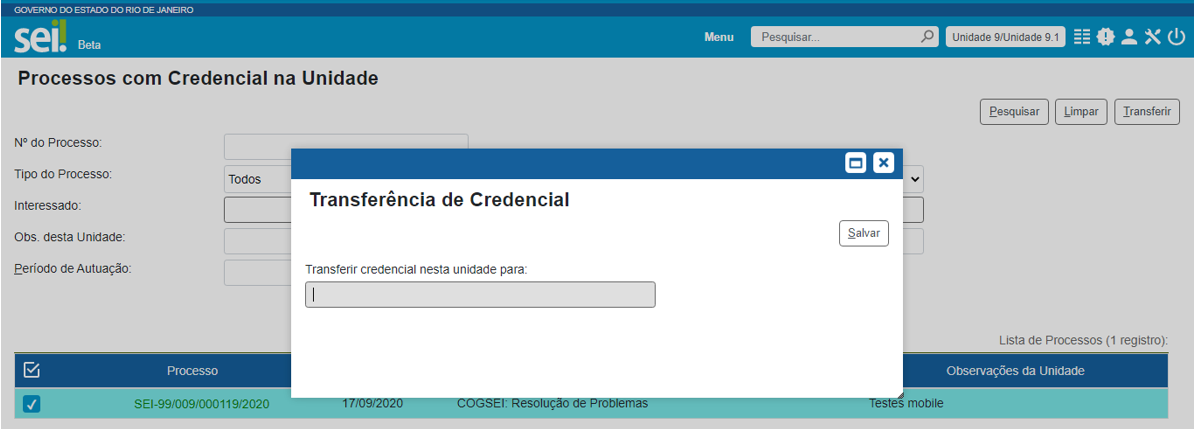The width and height of the screenshot is (1196, 429).
Task: Open process link SEI-99/009/000119/2020
Action: tap(201, 404)
